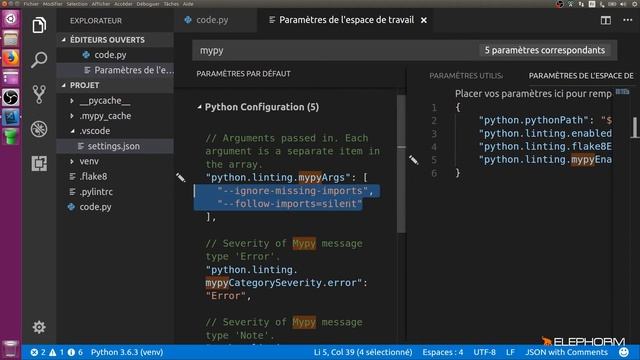Click the edit pencil beside workspace line 5
640x360 pixels.
point(413,160)
